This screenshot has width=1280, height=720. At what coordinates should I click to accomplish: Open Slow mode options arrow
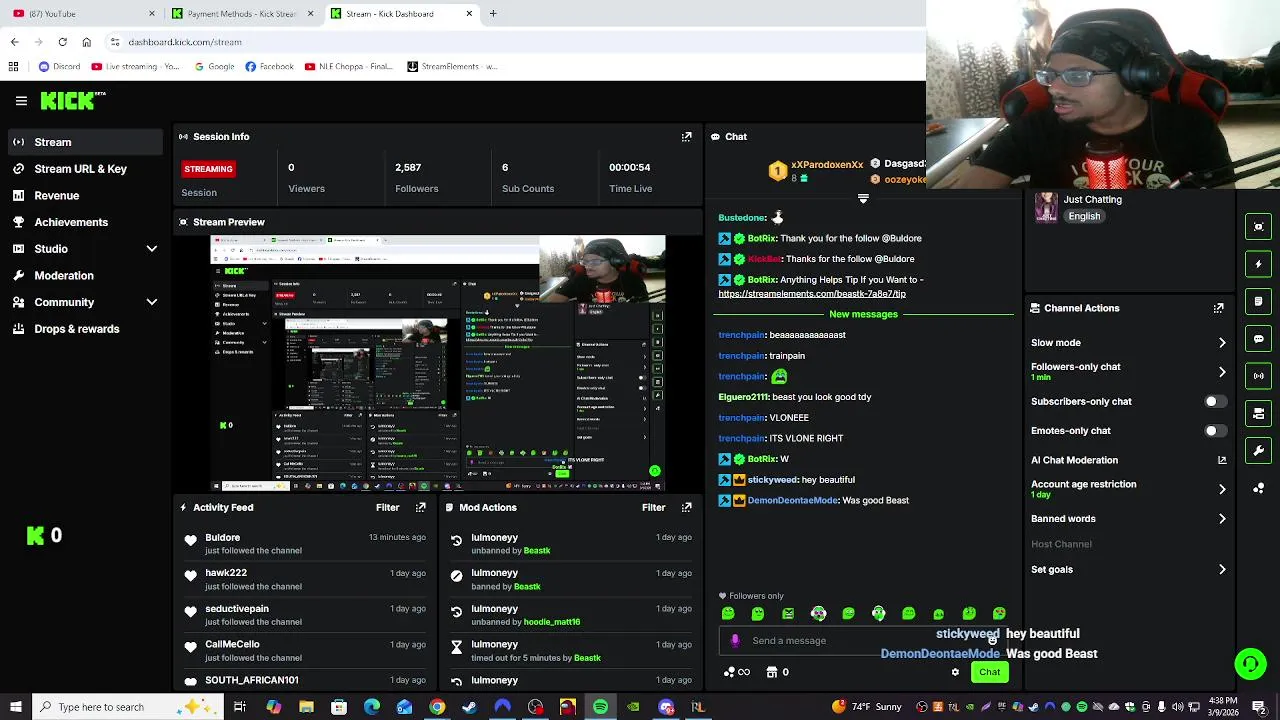[x=1222, y=343]
